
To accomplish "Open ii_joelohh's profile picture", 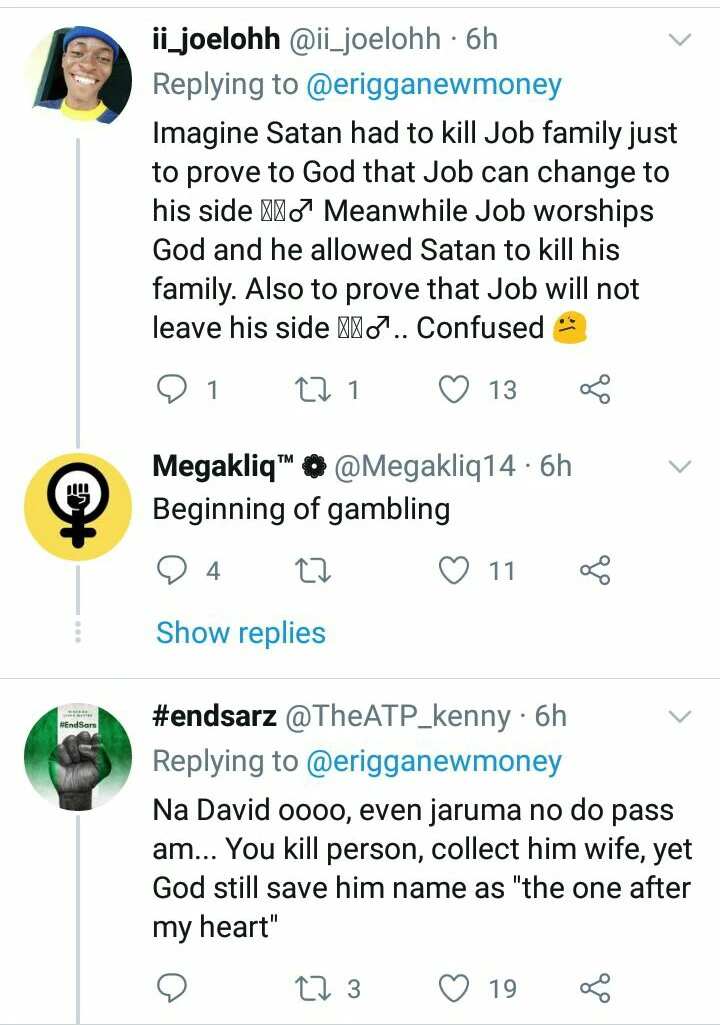I will tap(78, 75).
